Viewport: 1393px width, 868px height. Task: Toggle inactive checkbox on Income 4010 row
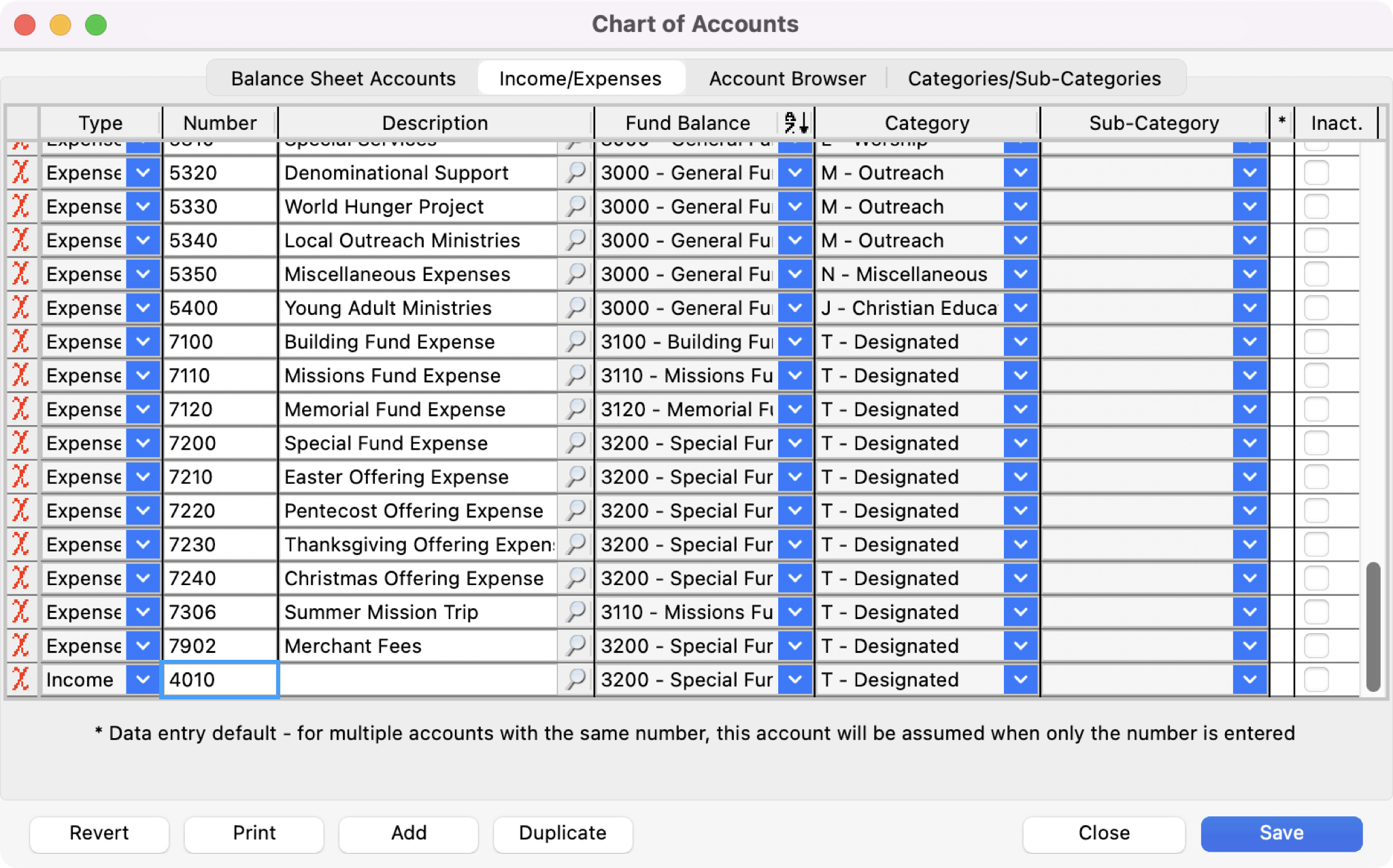(x=1316, y=679)
